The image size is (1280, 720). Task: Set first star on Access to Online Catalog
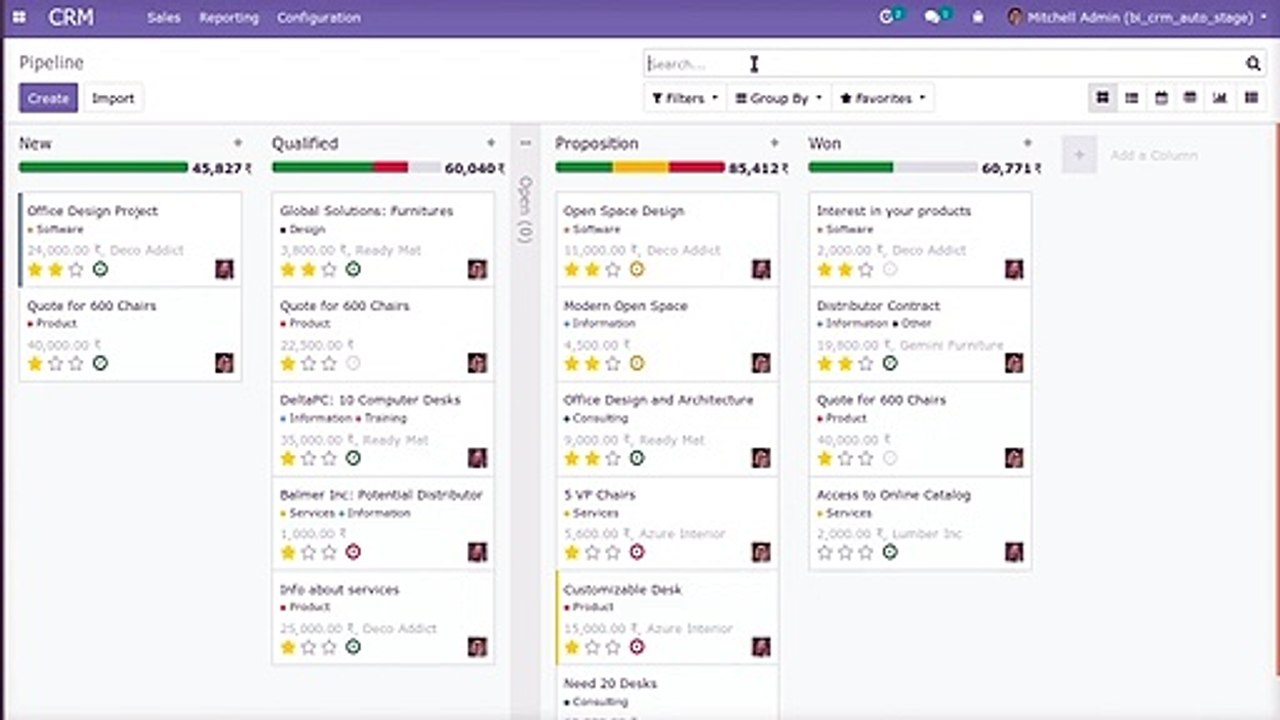(x=825, y=552)
